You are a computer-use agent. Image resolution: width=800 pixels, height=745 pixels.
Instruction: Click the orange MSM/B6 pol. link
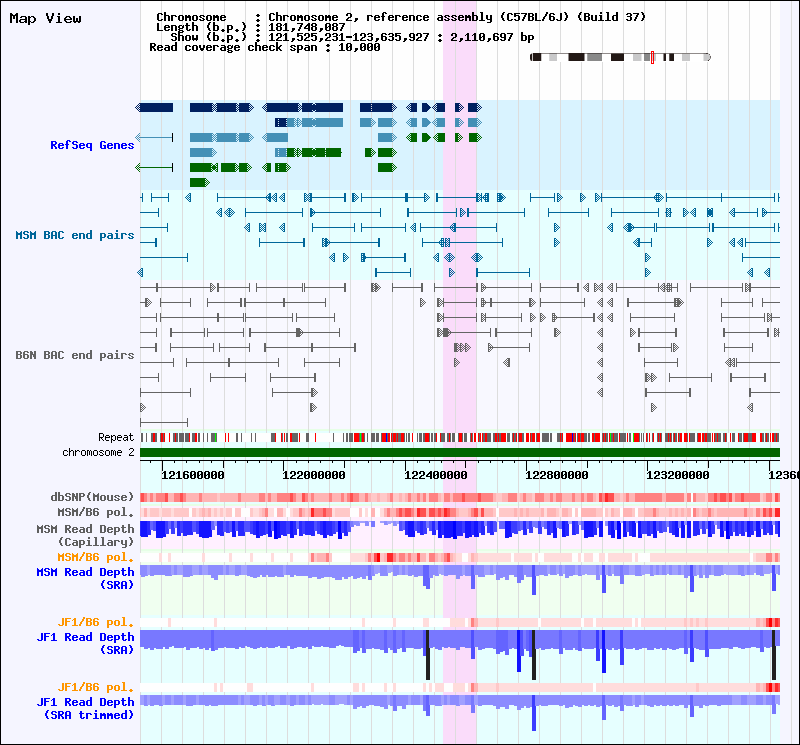tap(95, 557)
